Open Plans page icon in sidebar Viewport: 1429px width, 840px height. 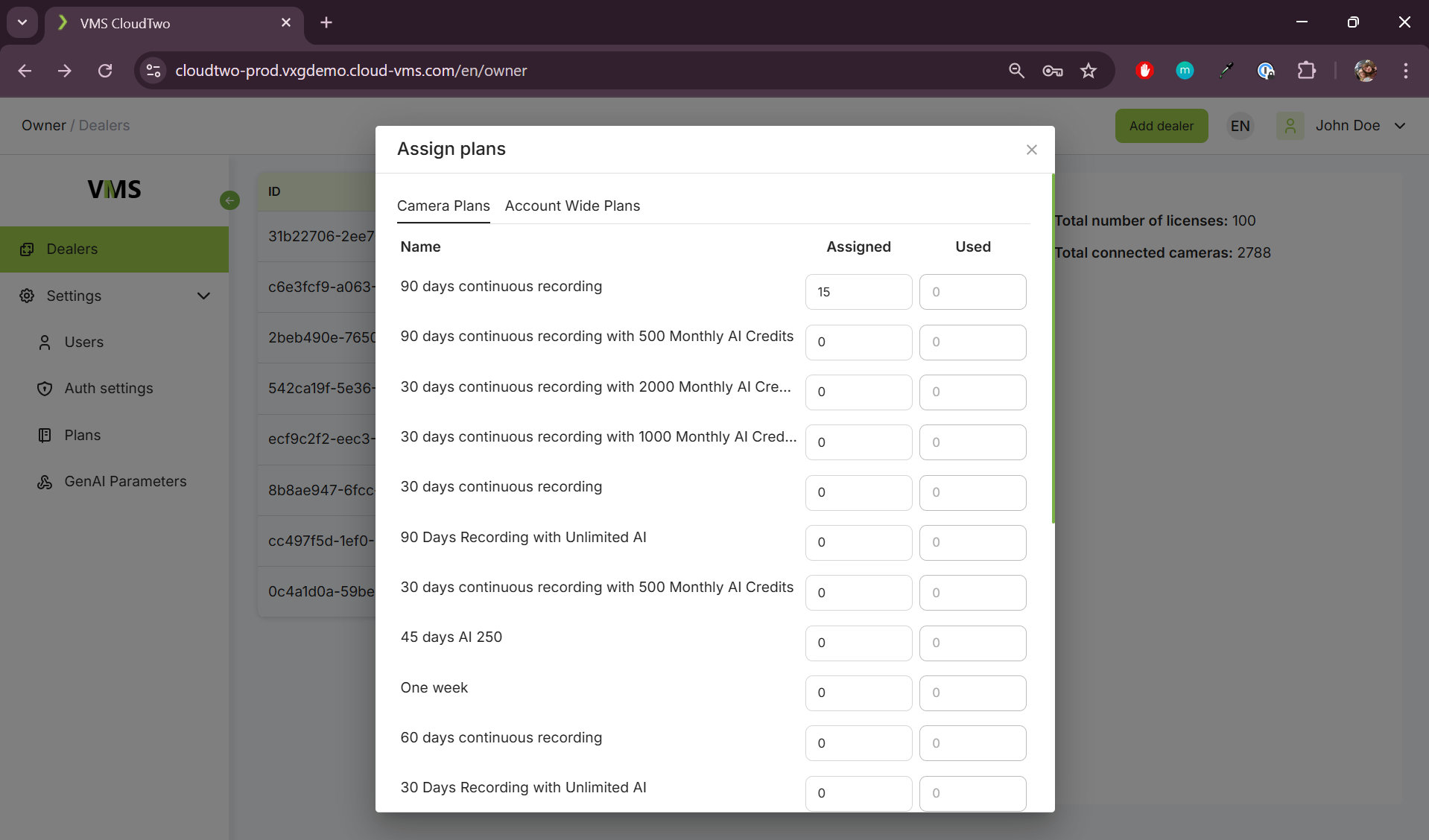45,436
